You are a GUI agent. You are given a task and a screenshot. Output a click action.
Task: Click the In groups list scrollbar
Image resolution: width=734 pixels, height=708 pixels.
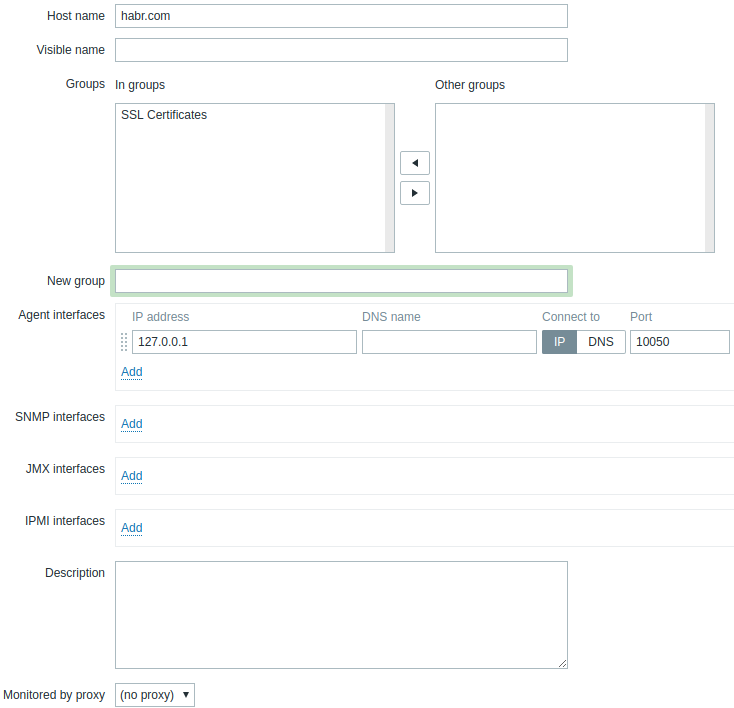click(390, 178)
